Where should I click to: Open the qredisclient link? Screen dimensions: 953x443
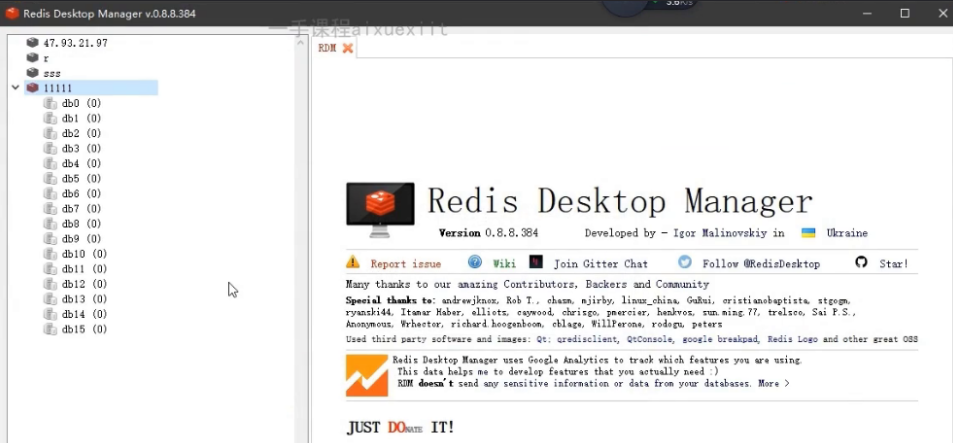click(x=582, y=339)
